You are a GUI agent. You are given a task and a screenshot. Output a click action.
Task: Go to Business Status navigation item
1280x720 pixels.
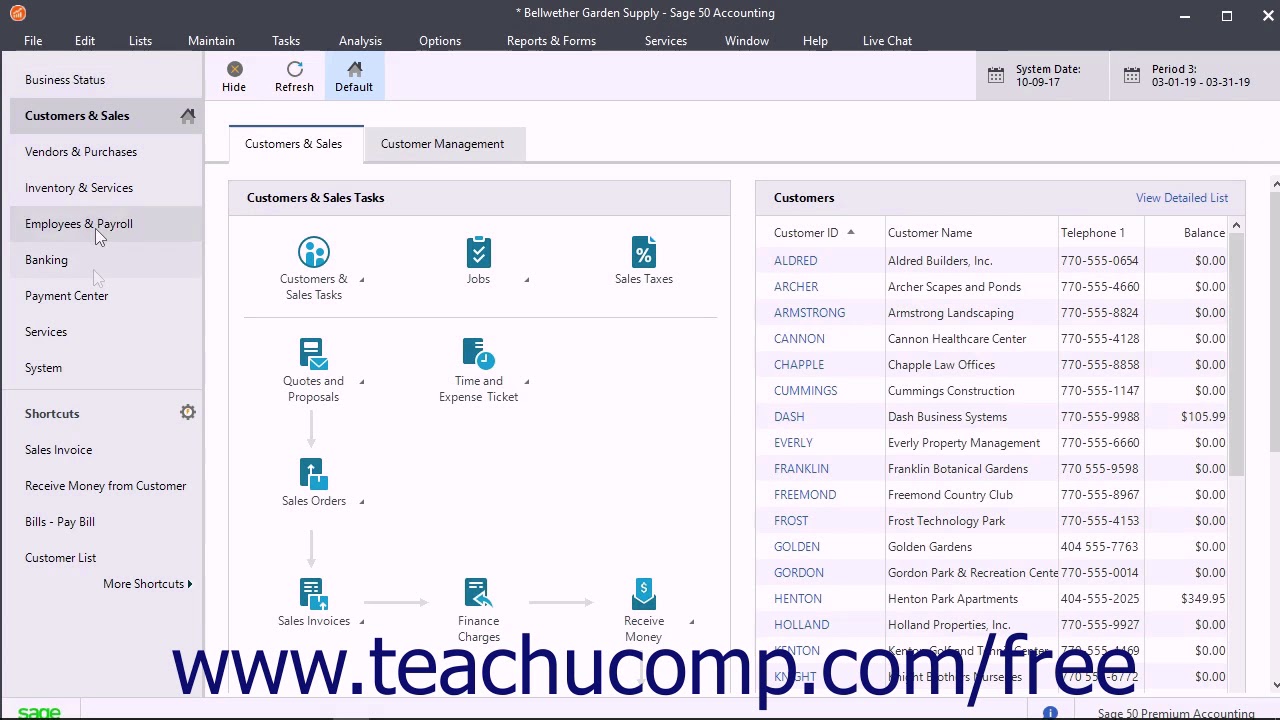point(65,80)
